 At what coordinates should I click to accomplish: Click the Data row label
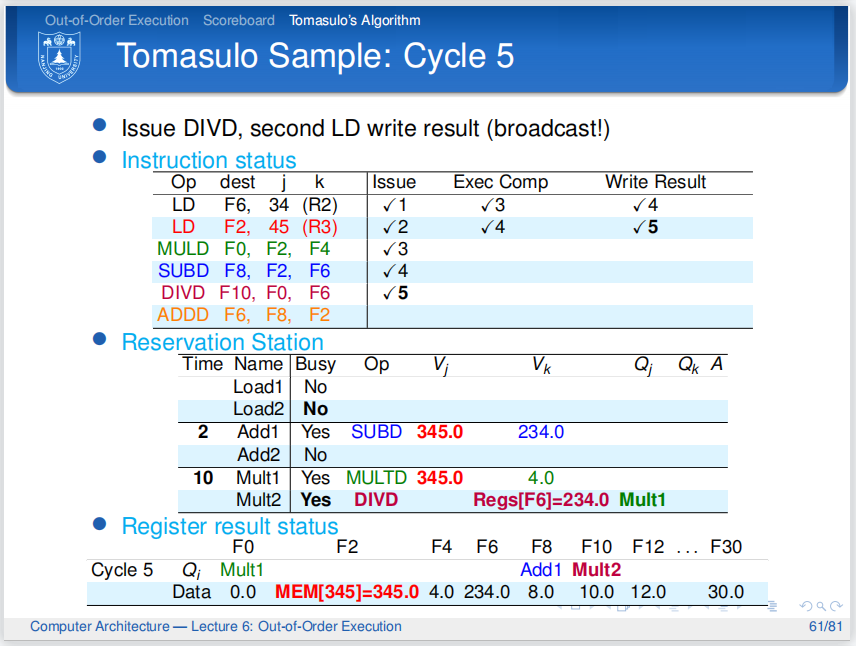[192, 592]
